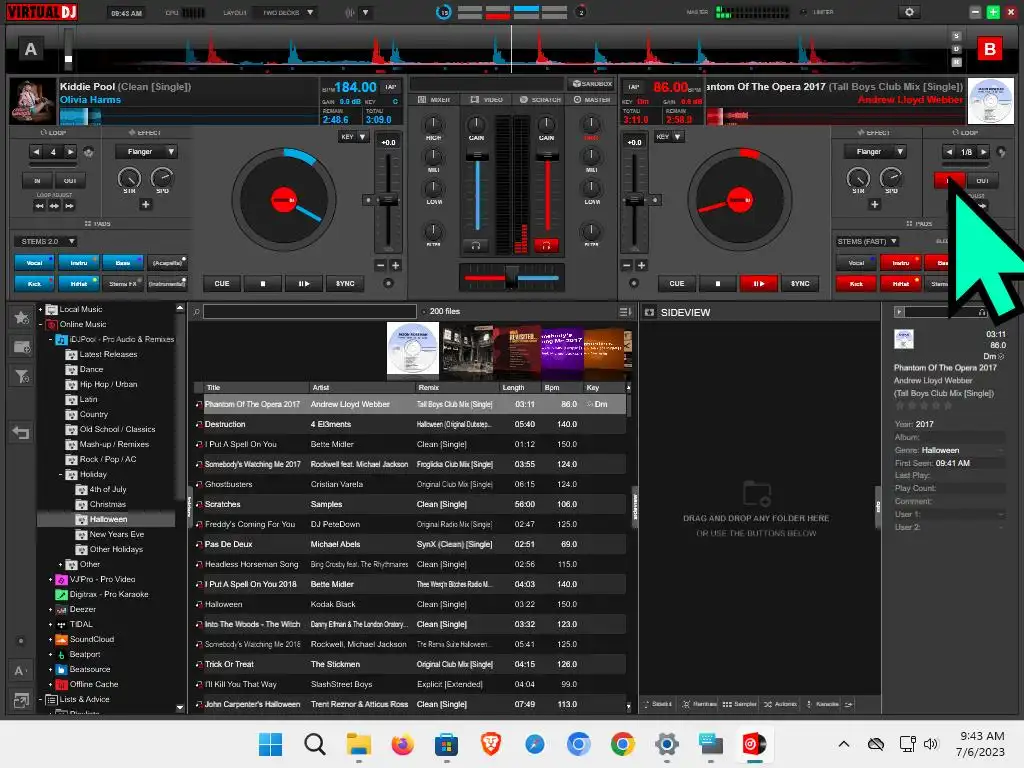
Task: Open browser options menu beside 200 files
Action: [624, 312]
